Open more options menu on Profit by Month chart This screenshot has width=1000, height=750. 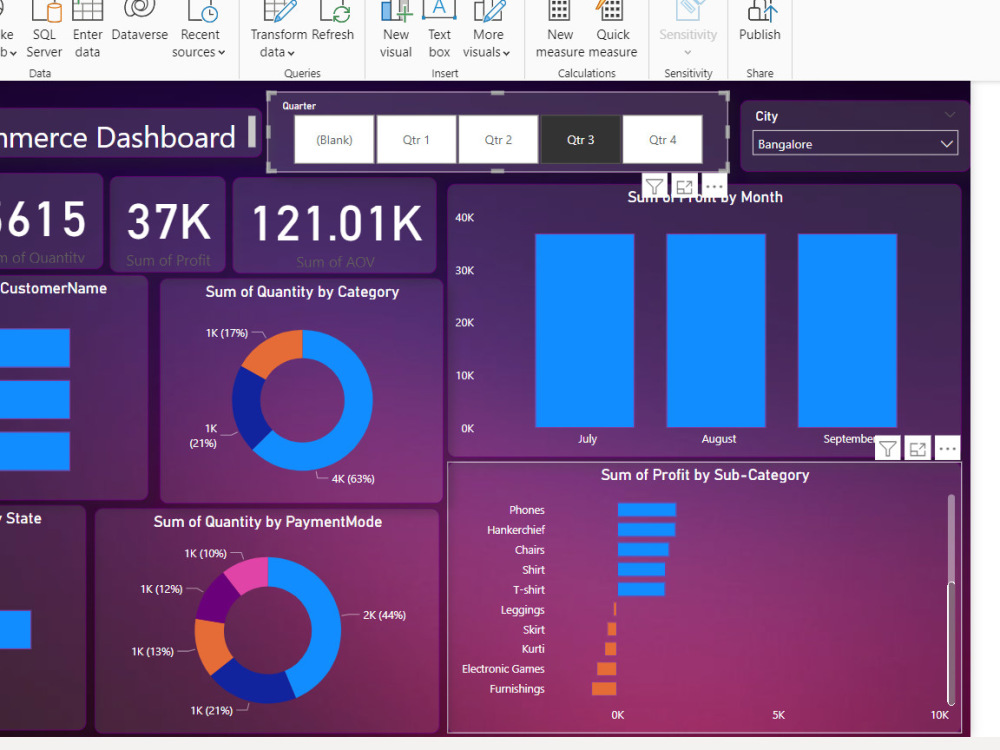tap(713, 184)
